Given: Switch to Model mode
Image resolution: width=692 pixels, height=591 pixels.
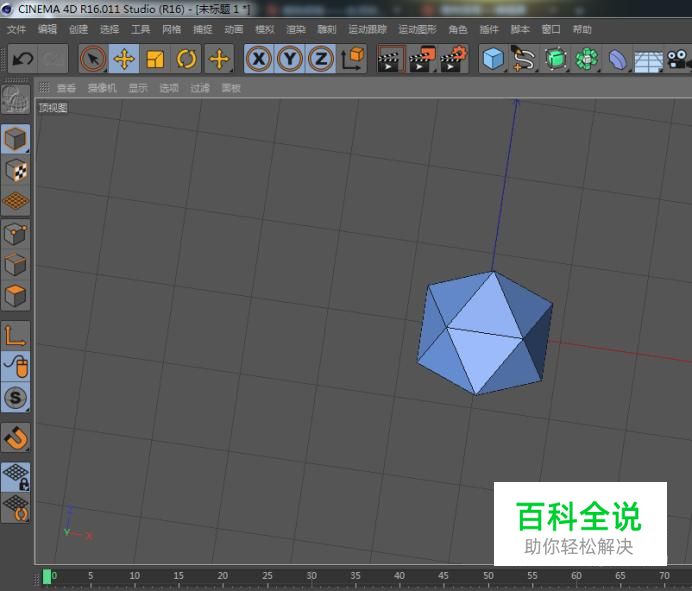Looking at the screenshot, I should (x=15, y=139).
